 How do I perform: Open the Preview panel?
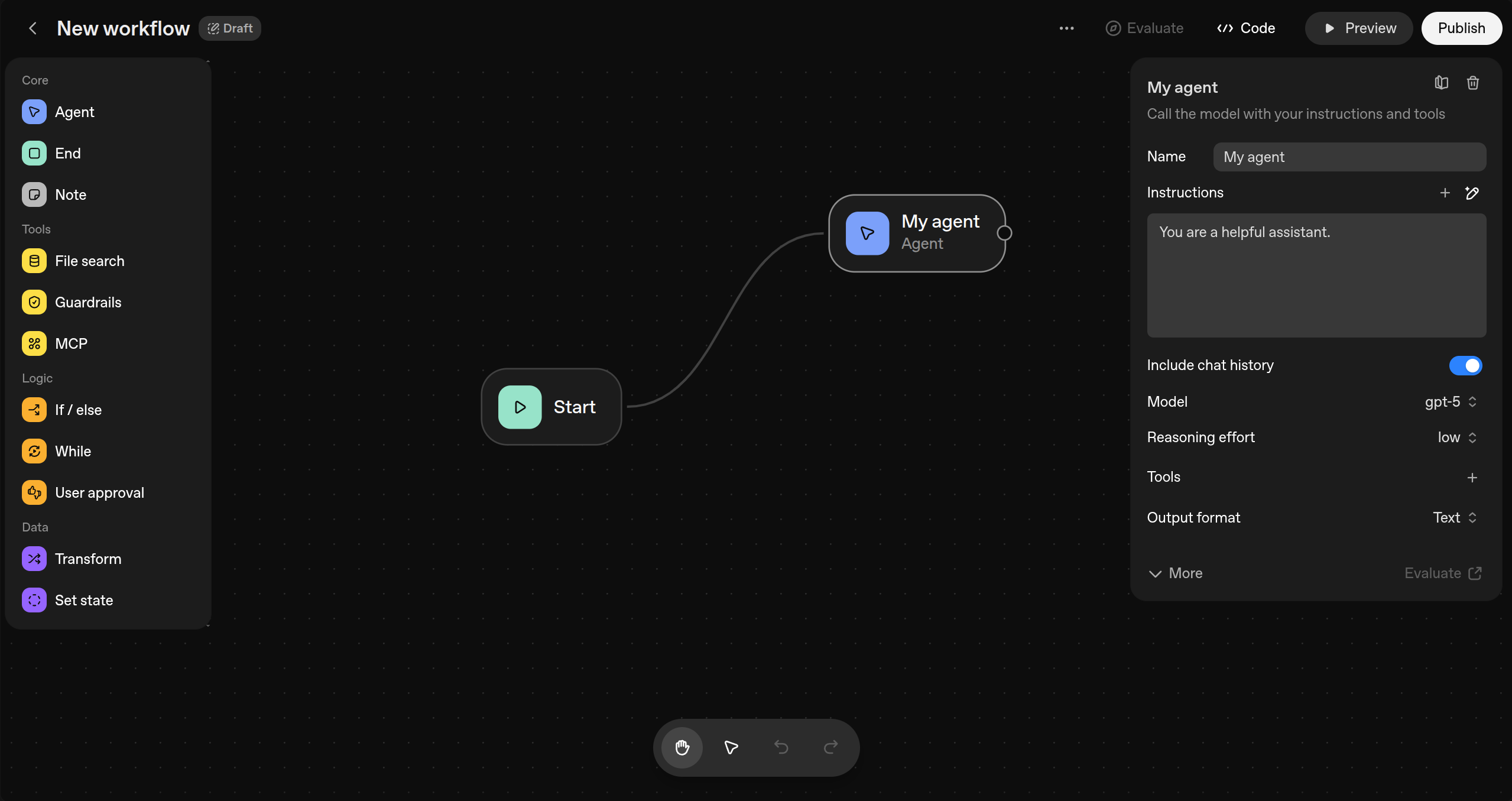point(1357,28)
